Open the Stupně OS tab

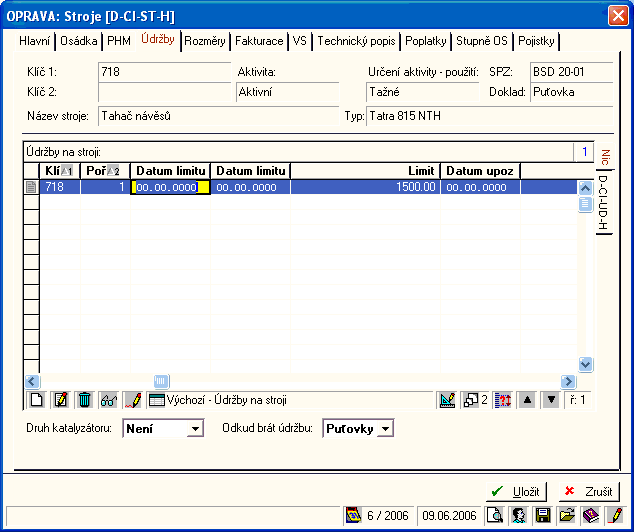tap(482, 41)
